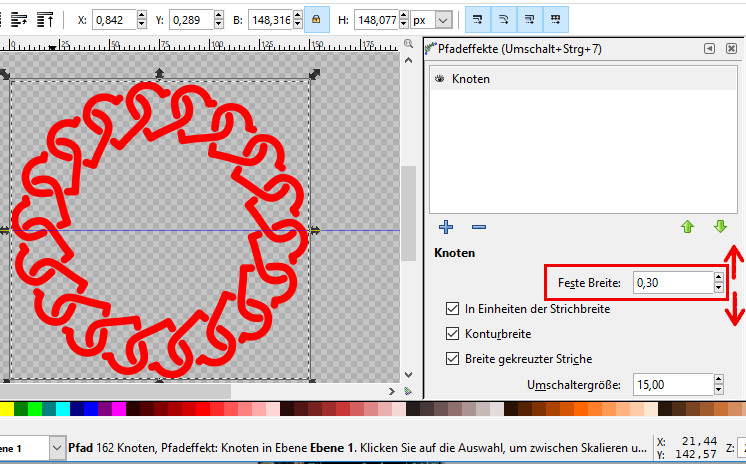This screenshot has width=746, height=464.
Task: Click the right-middle scale handle
Action: [314, 230]
